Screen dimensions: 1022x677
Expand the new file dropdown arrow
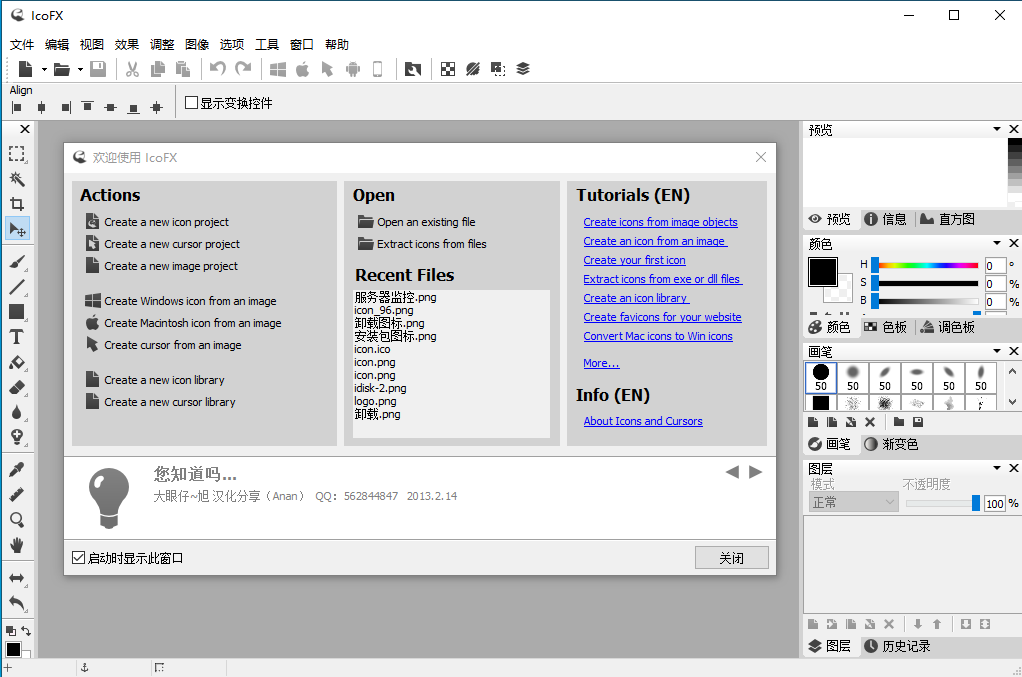[44, 69]
